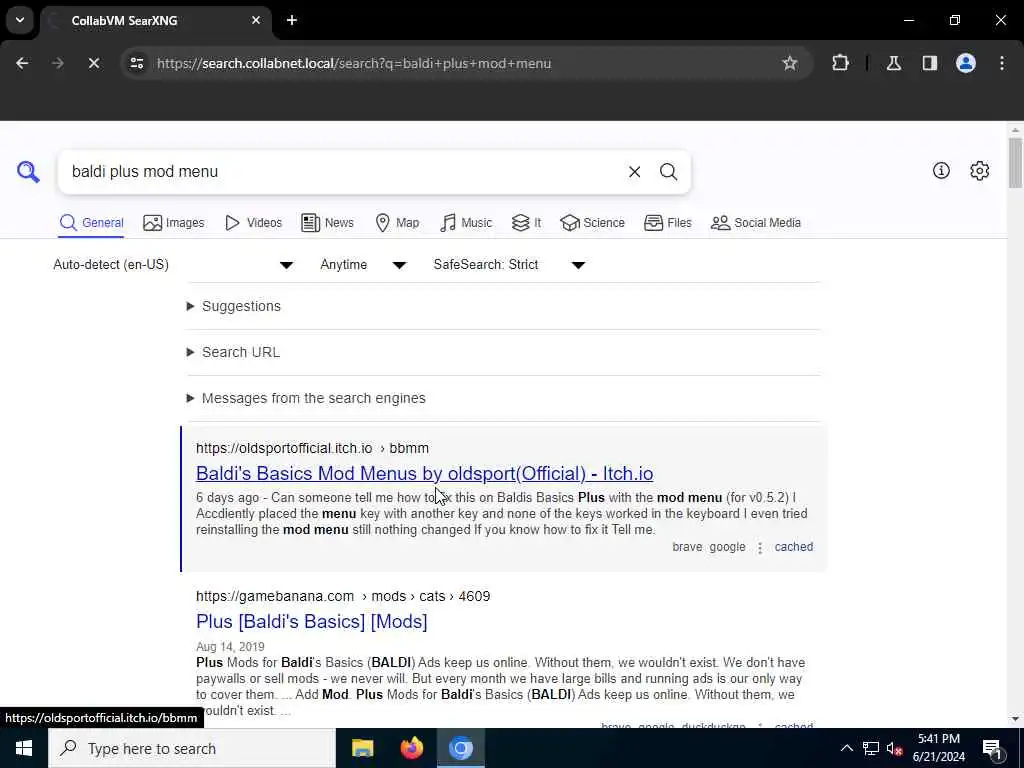
Task: Switch to the General category tab
Action: click(x=91, y=223)
